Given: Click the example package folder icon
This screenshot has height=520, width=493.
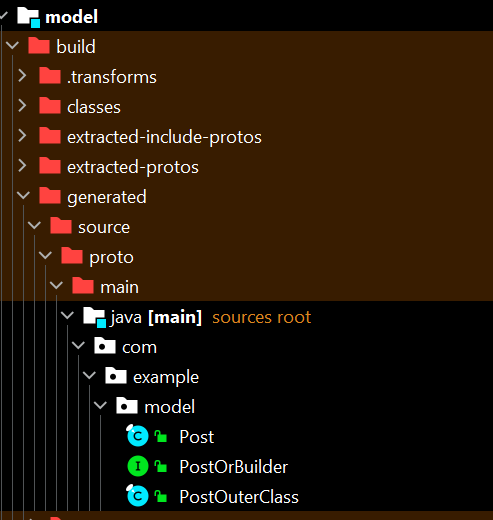Looking at the screenshot, I should 116,376.
